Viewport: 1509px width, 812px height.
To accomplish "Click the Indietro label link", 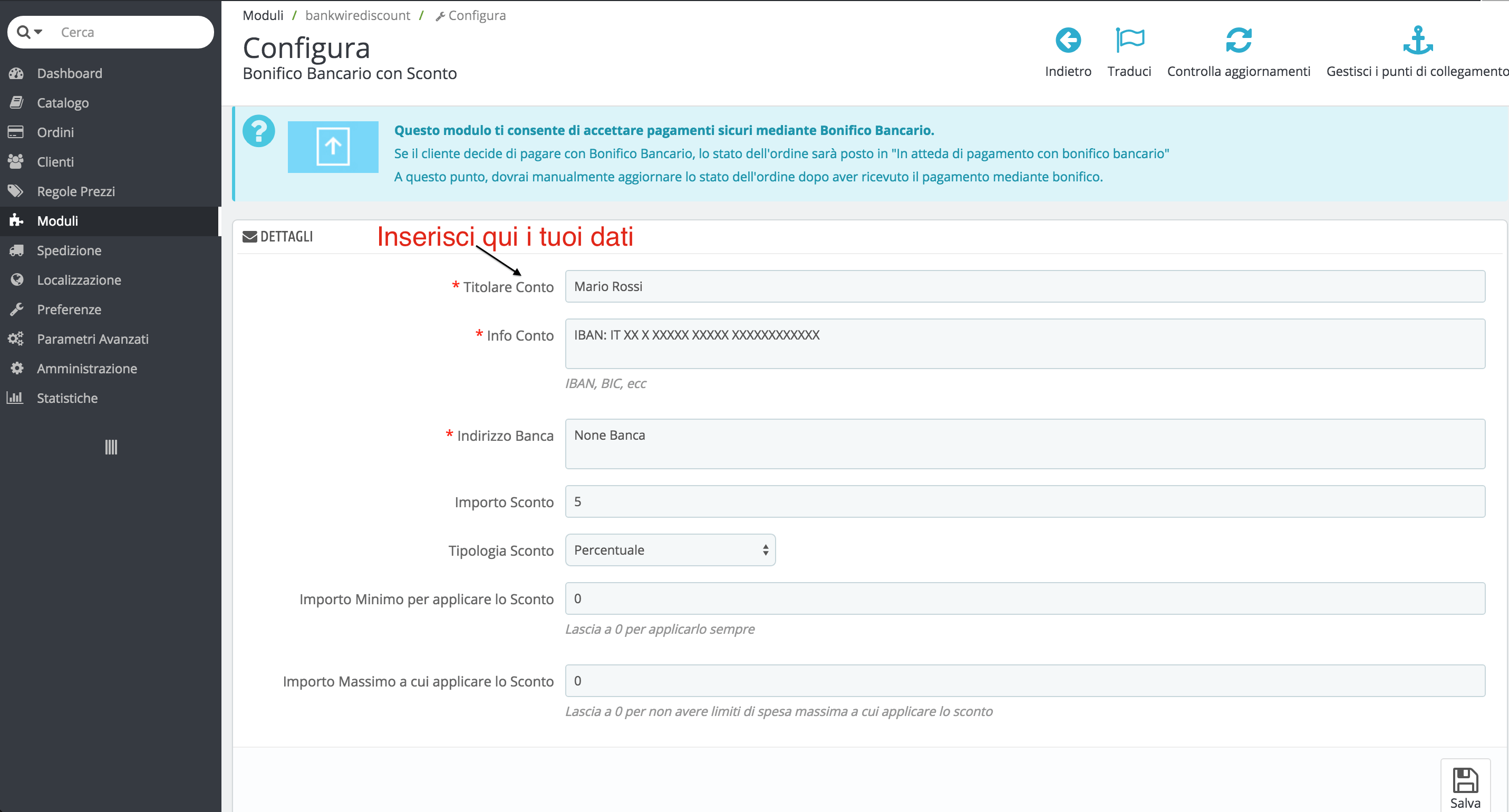I will pos(1068,71).
